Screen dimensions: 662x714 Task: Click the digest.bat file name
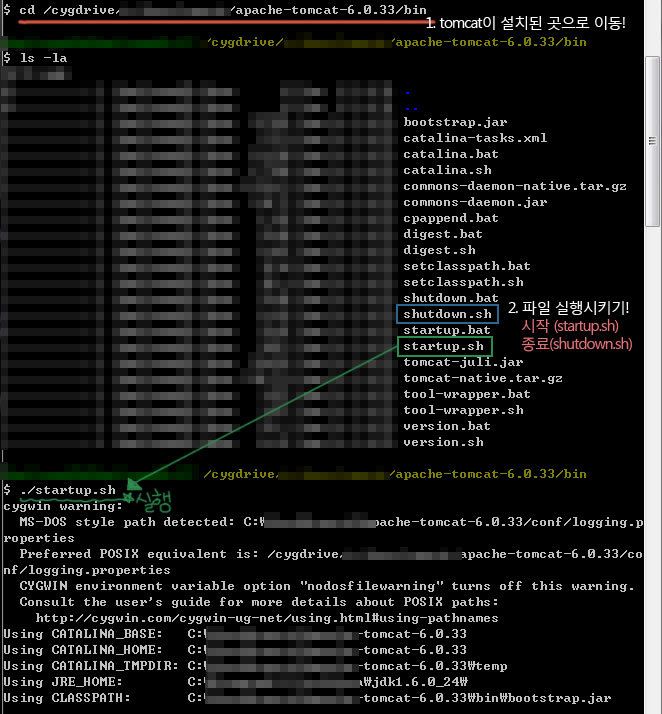443,234
